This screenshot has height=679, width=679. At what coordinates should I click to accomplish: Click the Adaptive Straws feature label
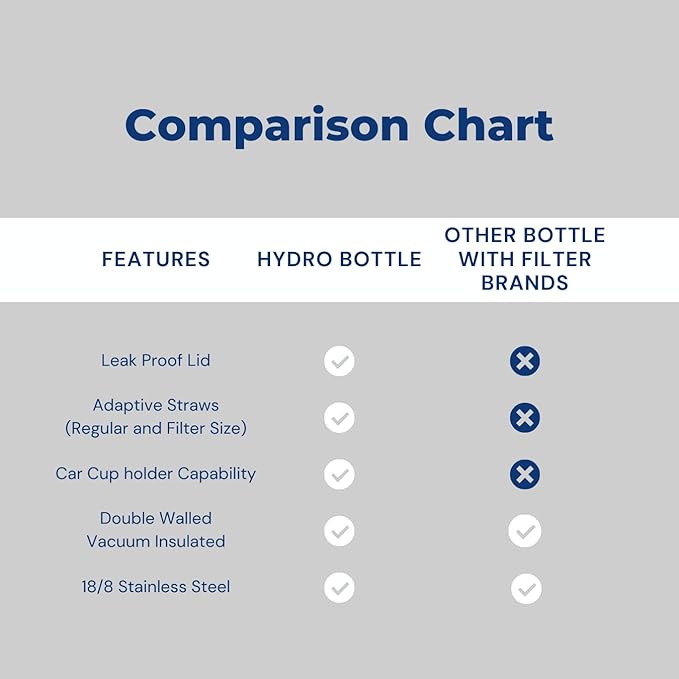pyautogui.click(x=156, y=405)
